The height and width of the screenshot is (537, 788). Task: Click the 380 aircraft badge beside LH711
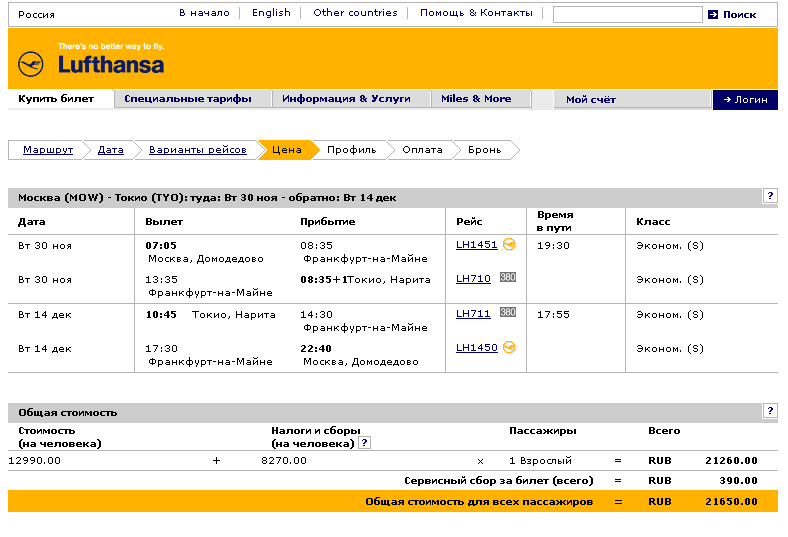point(508,312)
